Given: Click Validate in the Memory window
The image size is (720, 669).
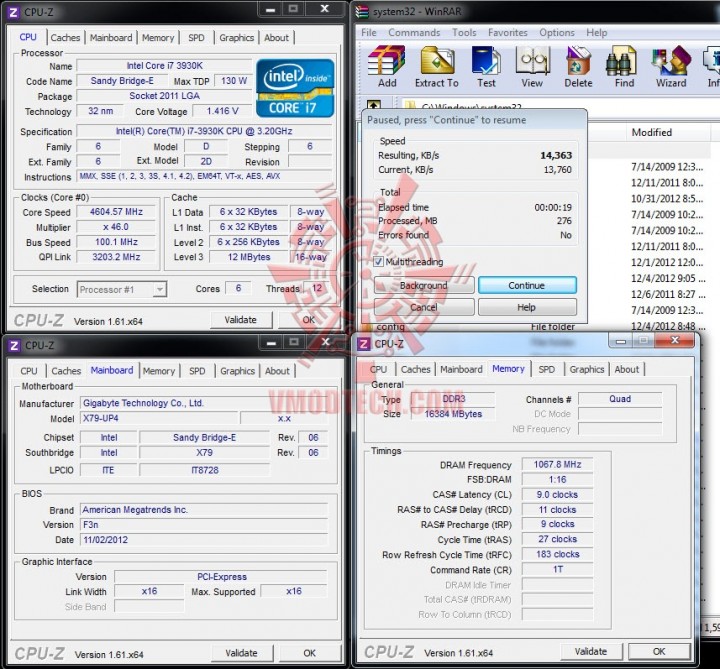Looking at the screenshot, I should pyautogui.click(x=591, y=652).
